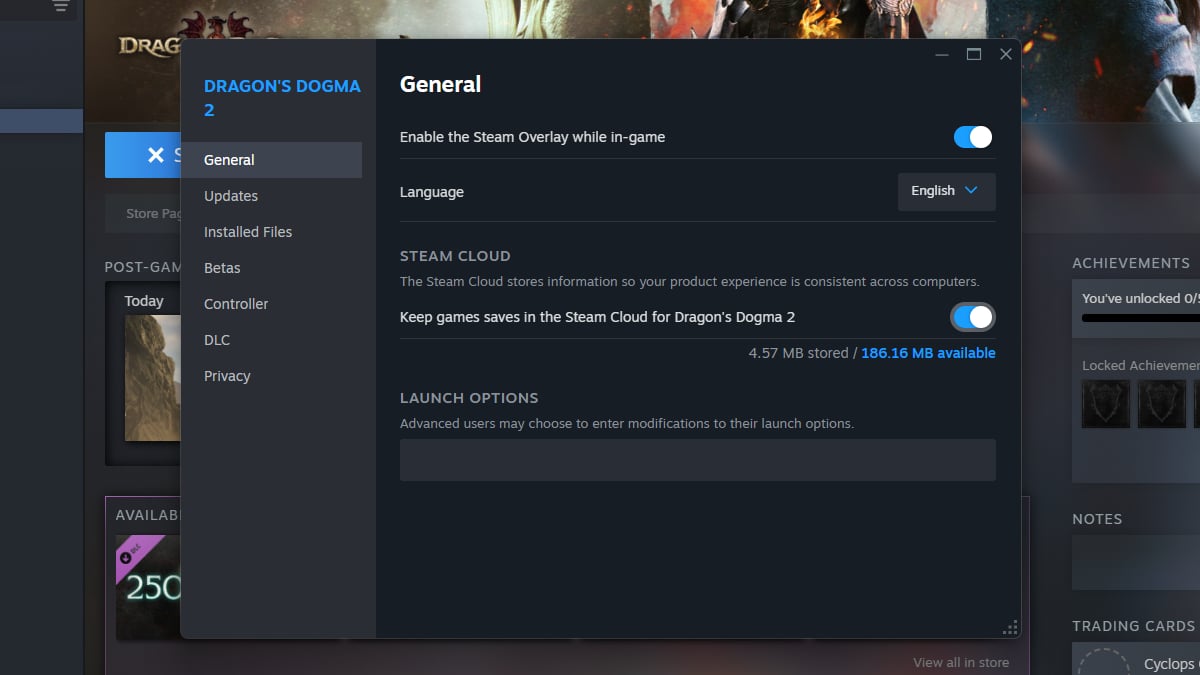
Task: Open the Controller settings tab
Action: point(235,303)
